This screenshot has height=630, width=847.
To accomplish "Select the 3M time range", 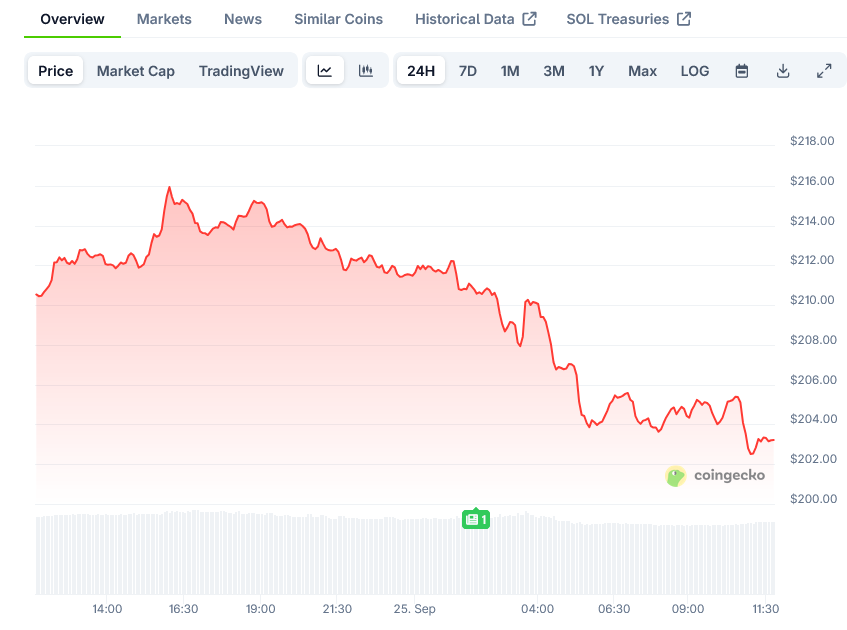I will pos(554,71).
